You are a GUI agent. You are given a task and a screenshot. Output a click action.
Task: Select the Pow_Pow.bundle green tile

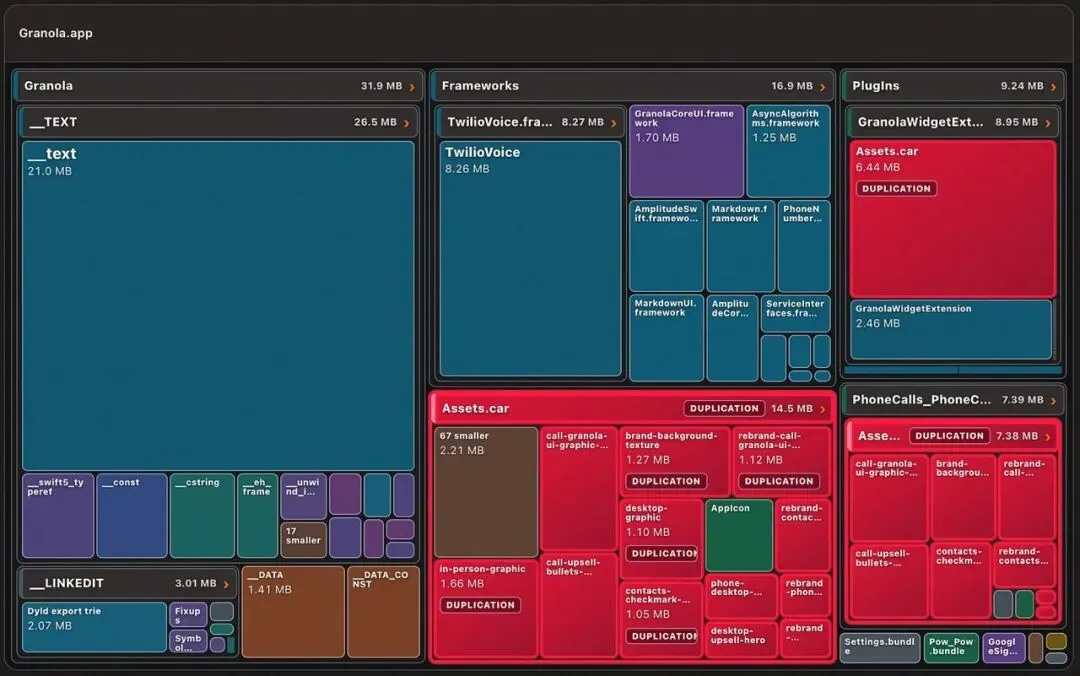tap(951, 648)
